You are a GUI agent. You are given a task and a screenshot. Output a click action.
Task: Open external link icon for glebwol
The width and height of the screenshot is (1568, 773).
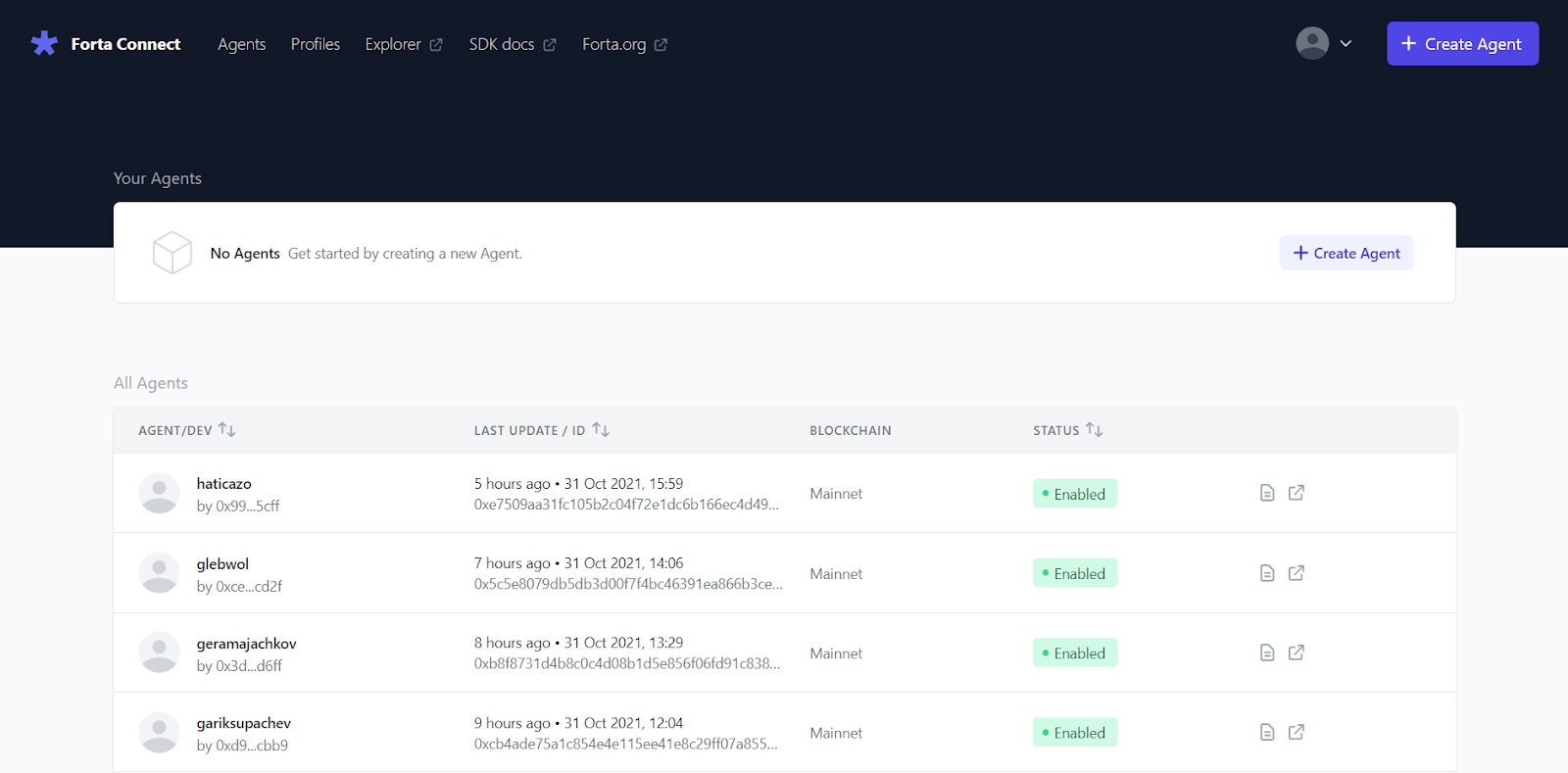pyautogui.click(x=1297, y=573)
